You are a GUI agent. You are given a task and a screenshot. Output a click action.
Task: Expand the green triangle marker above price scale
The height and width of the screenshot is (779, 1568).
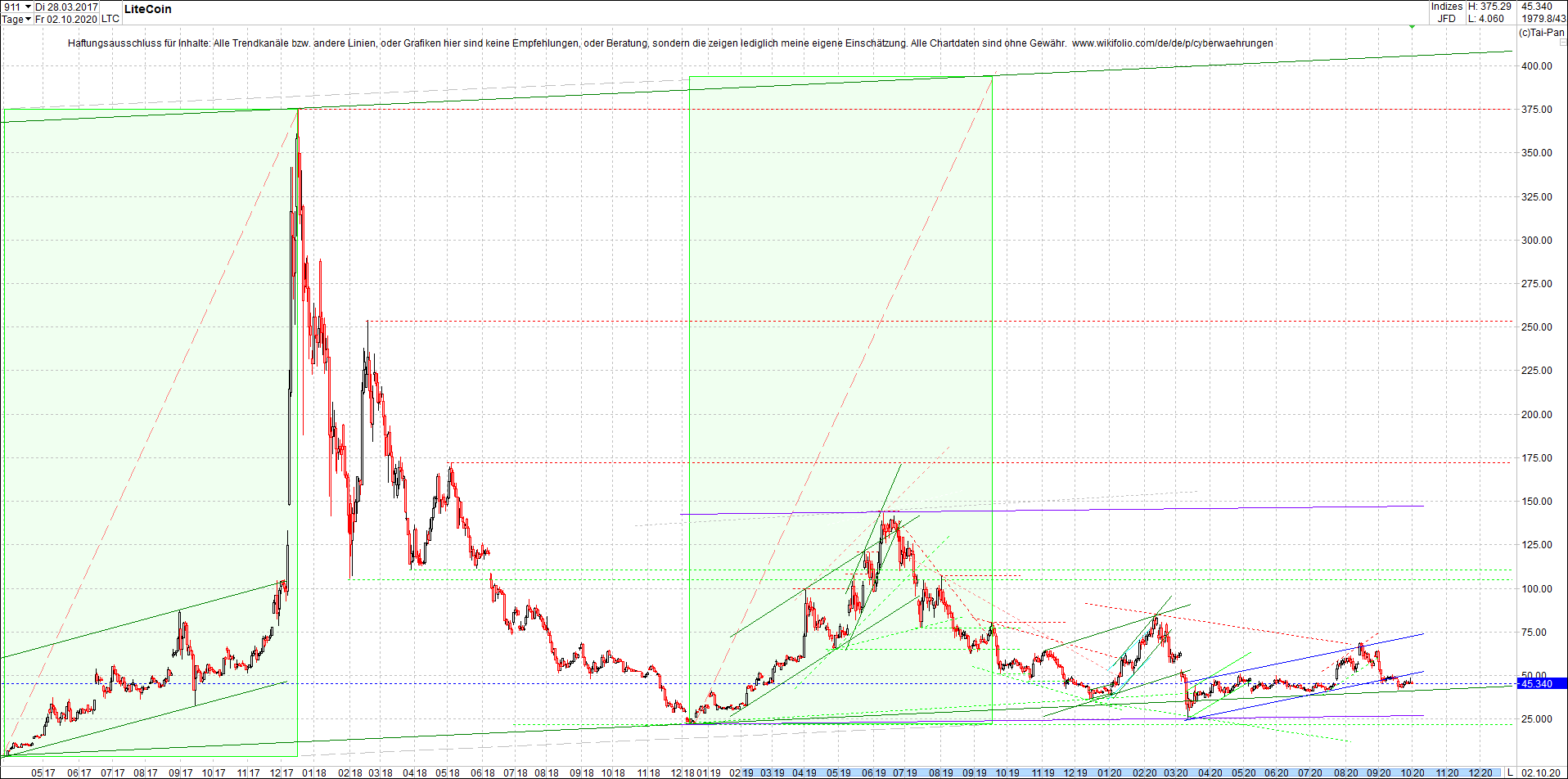click(1412, 27)
